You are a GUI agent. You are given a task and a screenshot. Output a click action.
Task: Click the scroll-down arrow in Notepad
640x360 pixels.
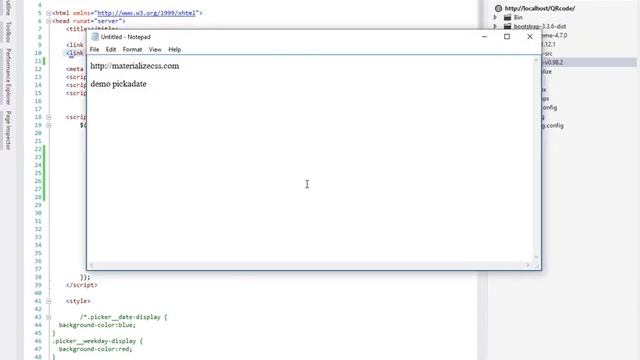(x=536, y=257)
